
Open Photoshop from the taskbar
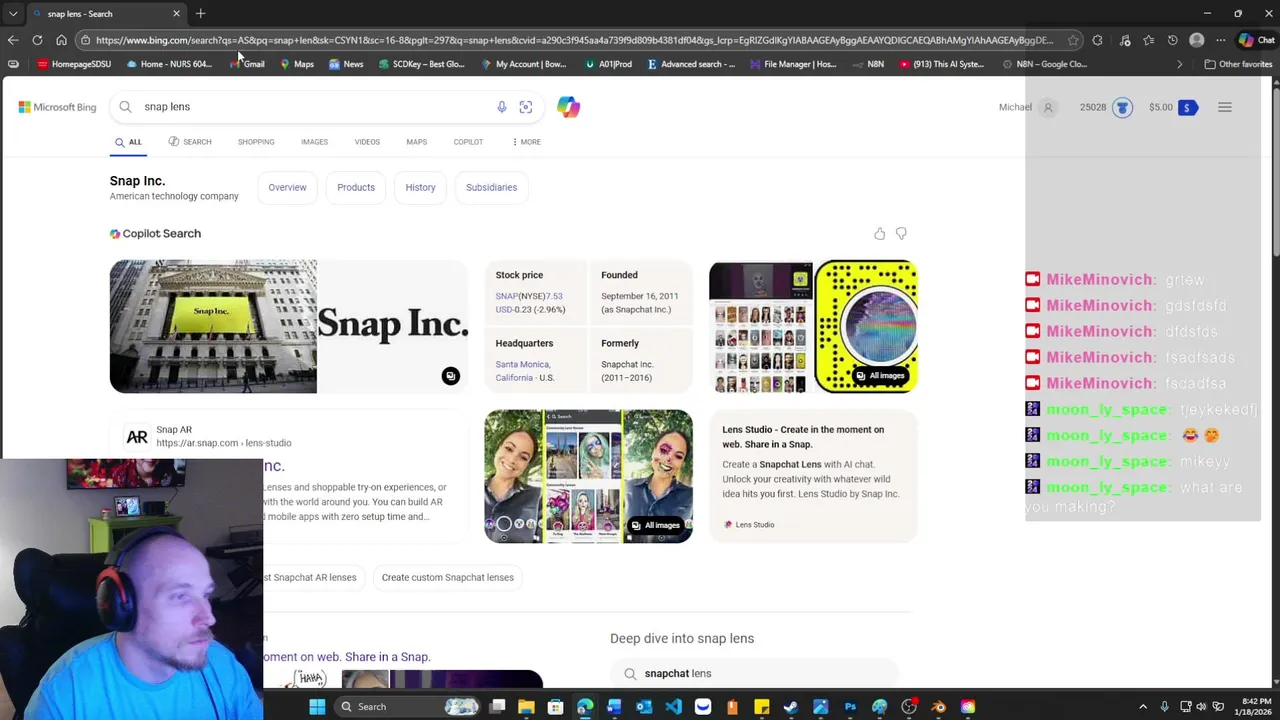point(850,707)
